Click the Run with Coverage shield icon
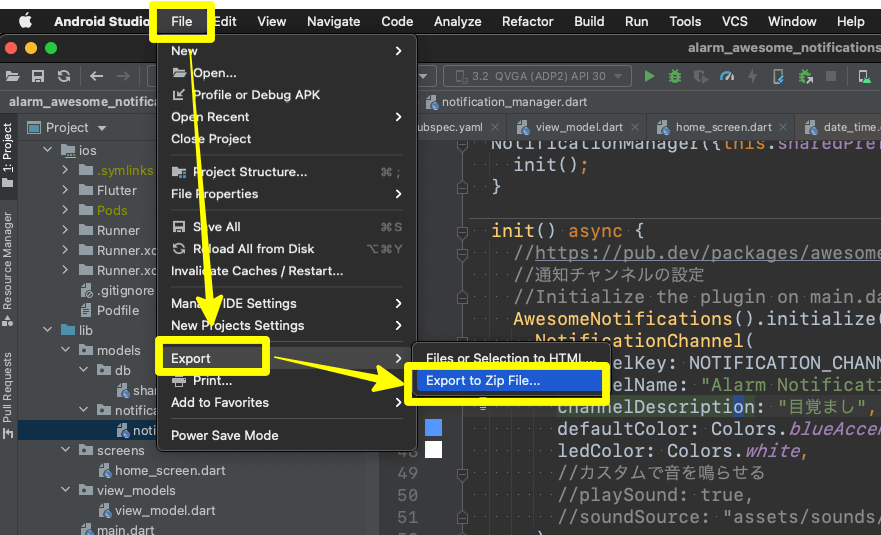881x535 pixels. click(701, 76)
